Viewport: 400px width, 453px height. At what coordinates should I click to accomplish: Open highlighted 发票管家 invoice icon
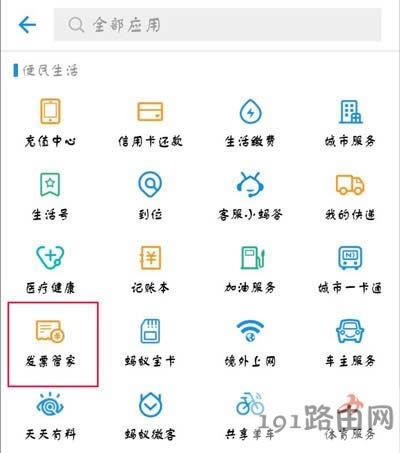50,331
